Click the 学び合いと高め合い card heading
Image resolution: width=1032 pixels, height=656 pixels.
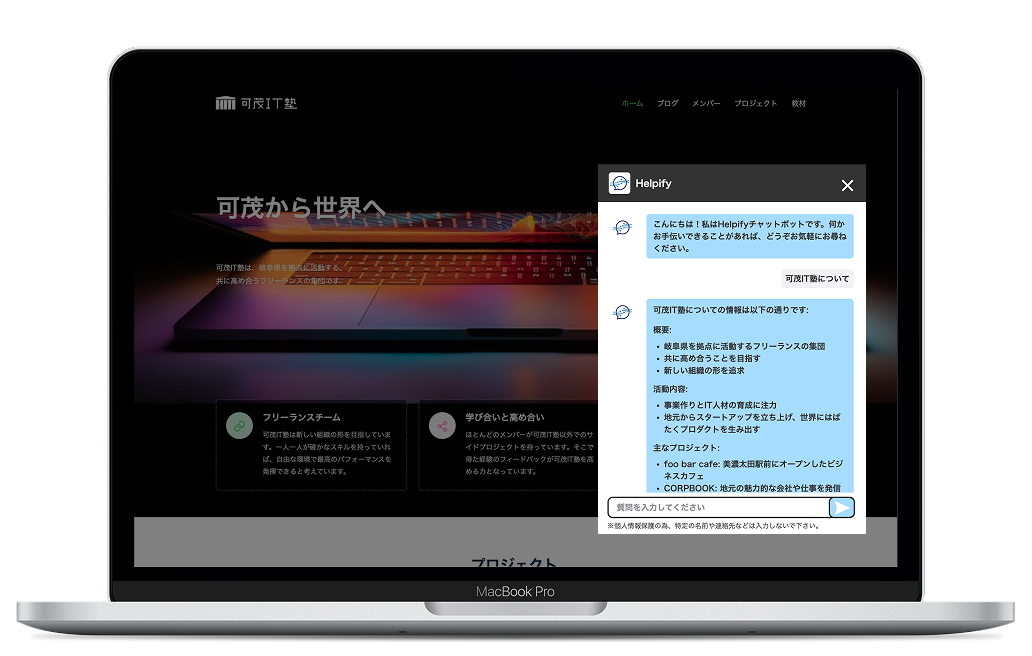click(505, 417)
